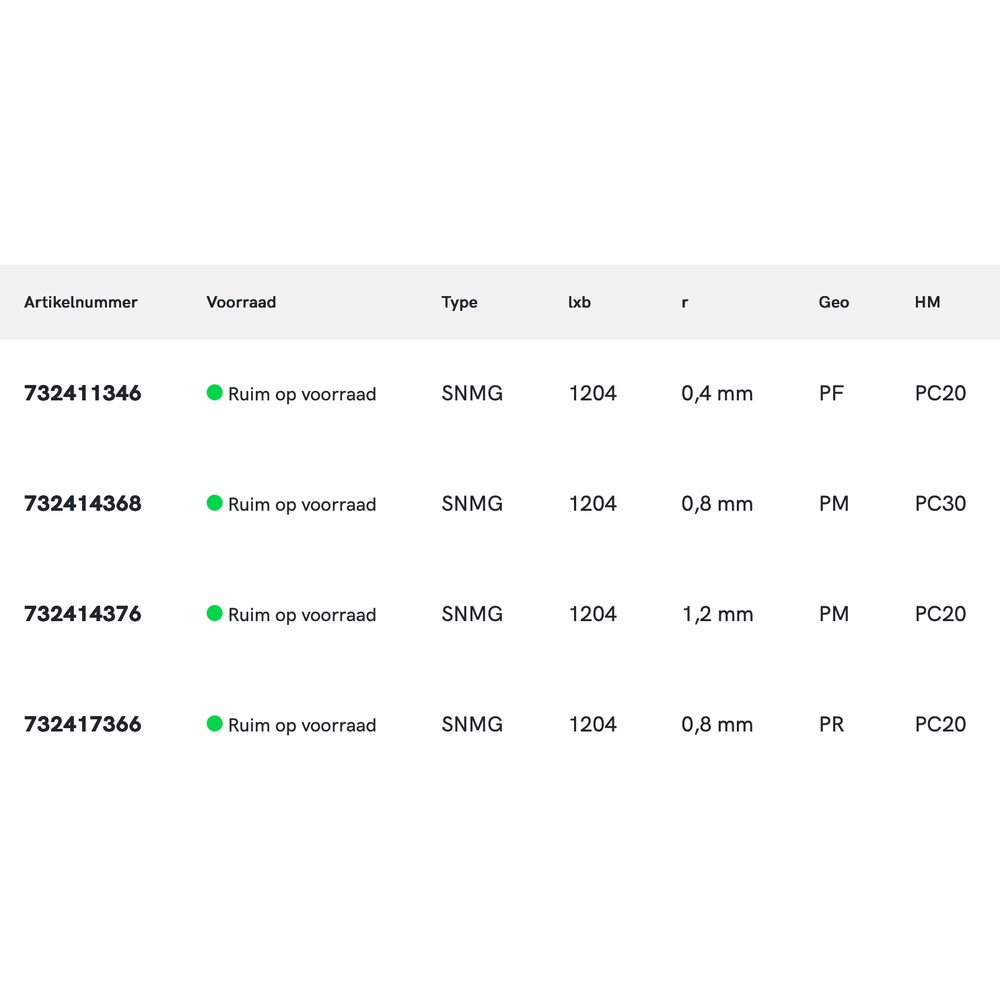Click the r radius column header
This screenshot has width=1000, height=1000.
pos(685,302)
